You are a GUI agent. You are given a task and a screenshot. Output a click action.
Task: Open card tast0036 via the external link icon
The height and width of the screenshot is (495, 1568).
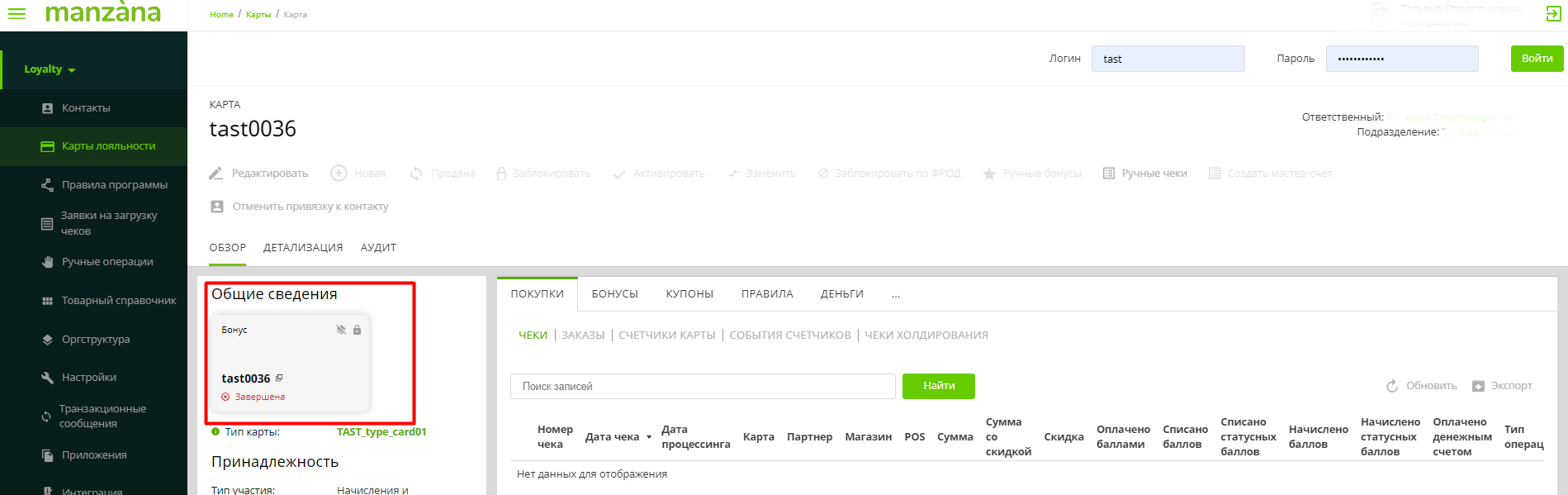click(279, 378)
